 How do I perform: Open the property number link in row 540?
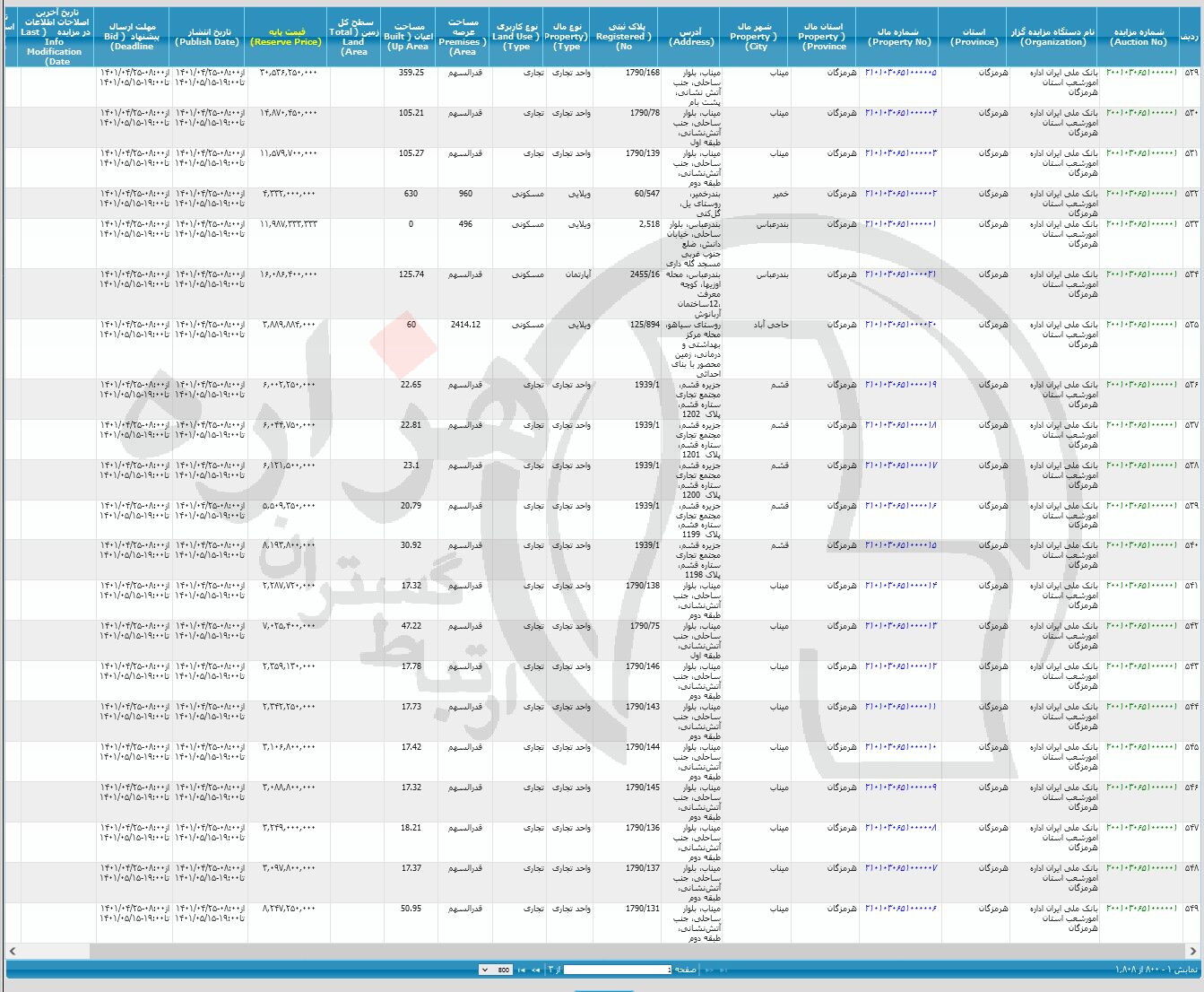pyautogui.click(x=901, y=545)
